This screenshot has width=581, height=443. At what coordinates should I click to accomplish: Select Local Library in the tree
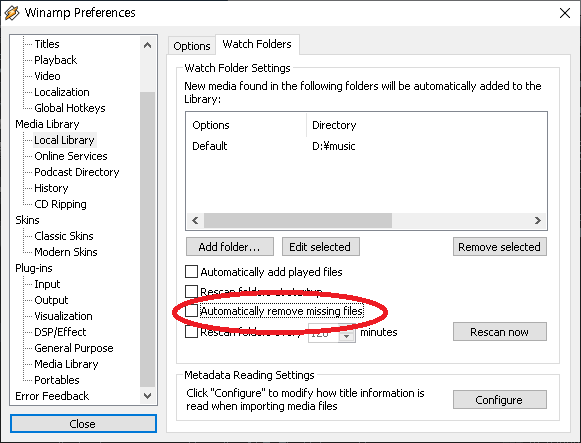[64, 140]
